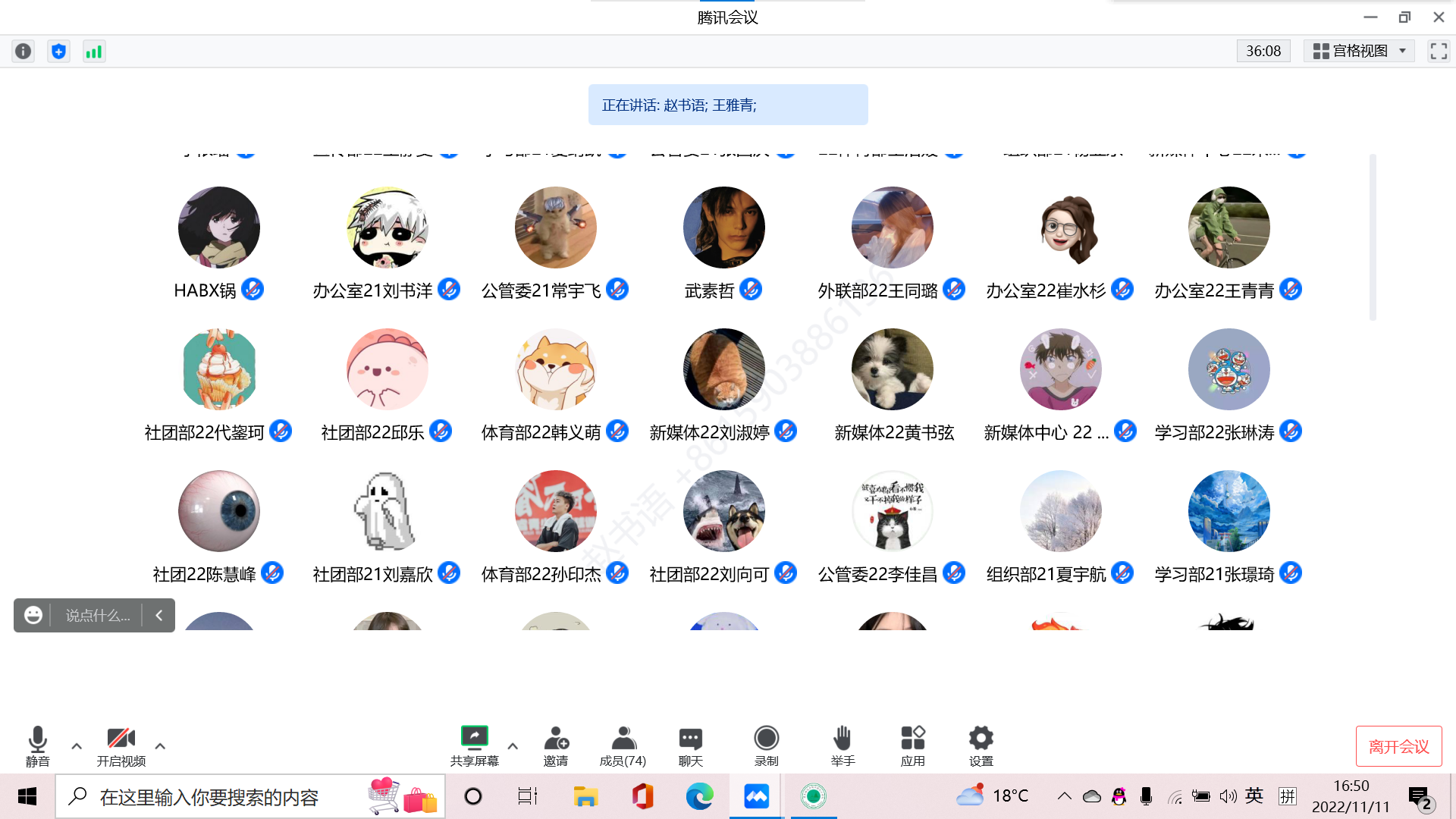Screen dimensions: 1456x819
Task: Expand video options arrow beside 开启视频
Action: [160, 746]
